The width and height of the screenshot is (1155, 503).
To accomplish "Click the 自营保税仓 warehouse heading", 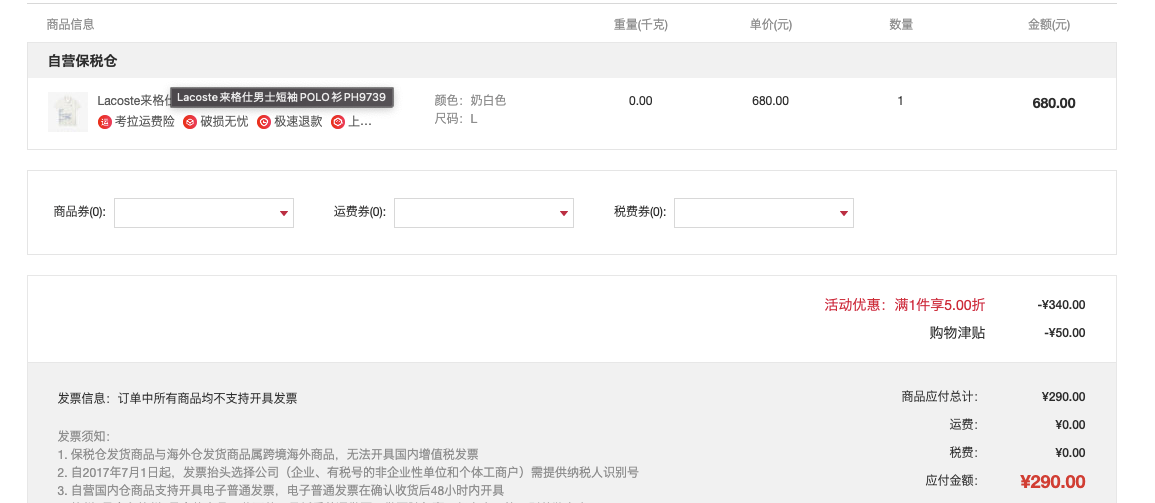I will [82, 61].
